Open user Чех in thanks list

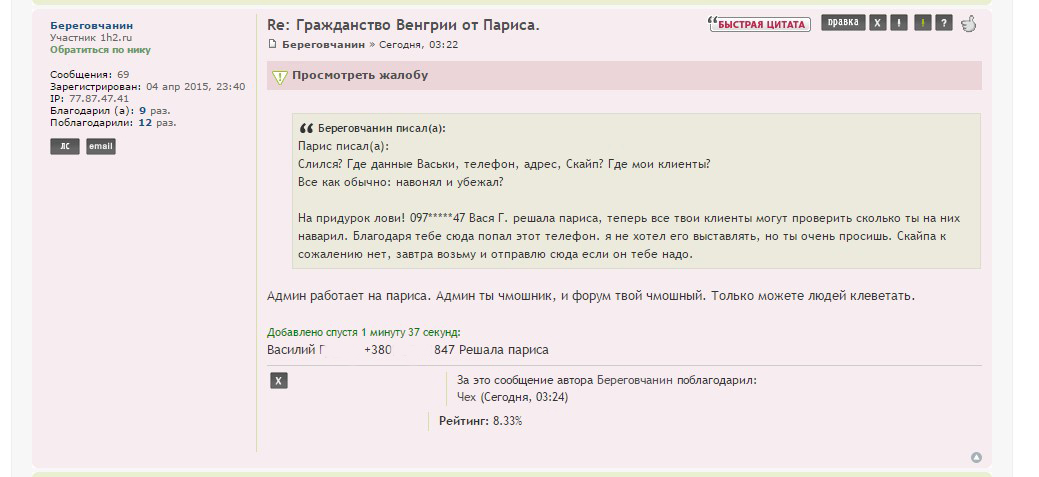pyautogui.click(x=466, y=397)
